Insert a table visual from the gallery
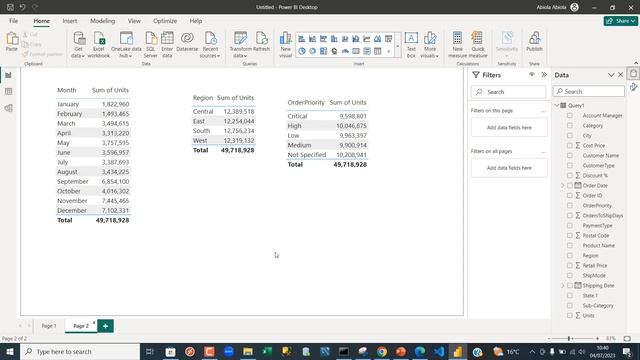Screen dimensions: 640x360 coord(378,51)
